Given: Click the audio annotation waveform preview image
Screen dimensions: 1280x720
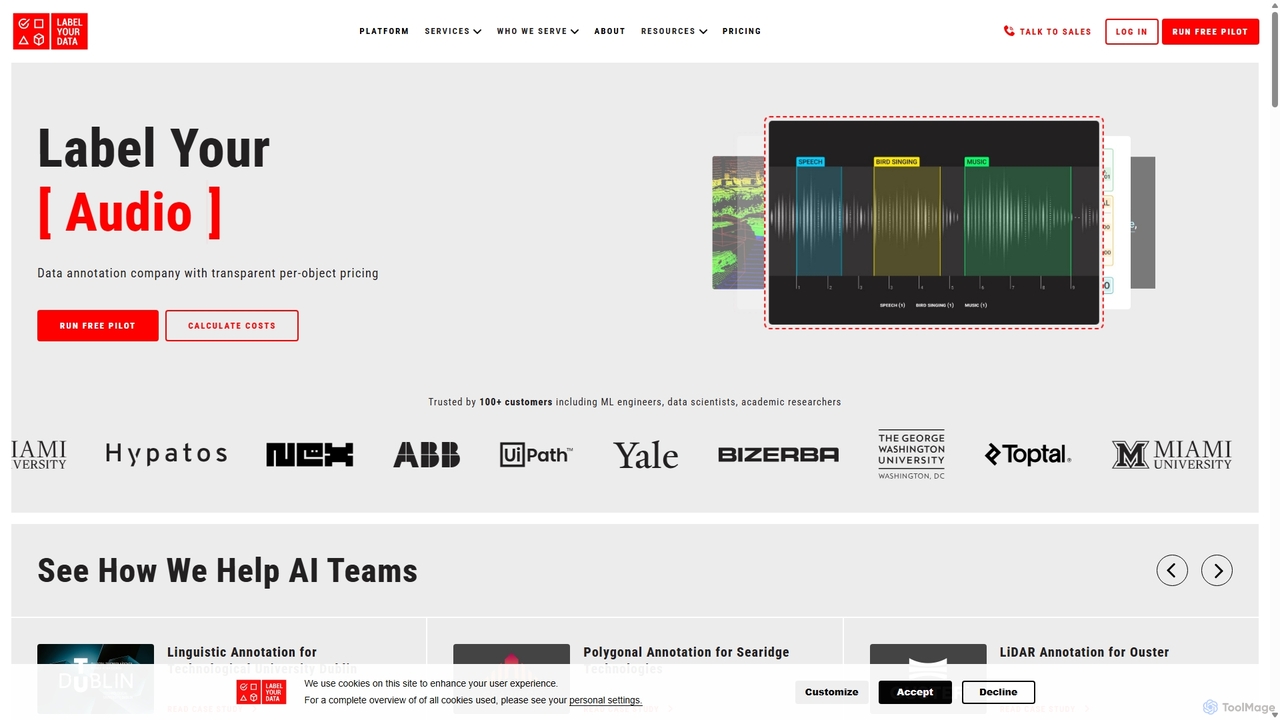Looking at the screenshot, I should point(934,222).
